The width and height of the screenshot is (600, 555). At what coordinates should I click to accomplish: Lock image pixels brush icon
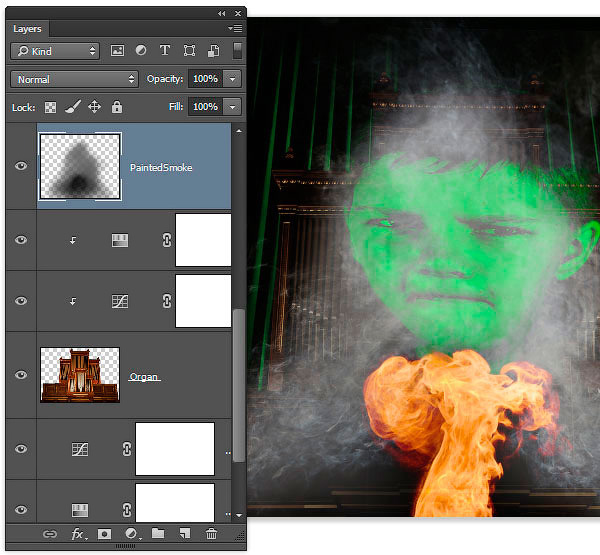[x=73, y=107]
